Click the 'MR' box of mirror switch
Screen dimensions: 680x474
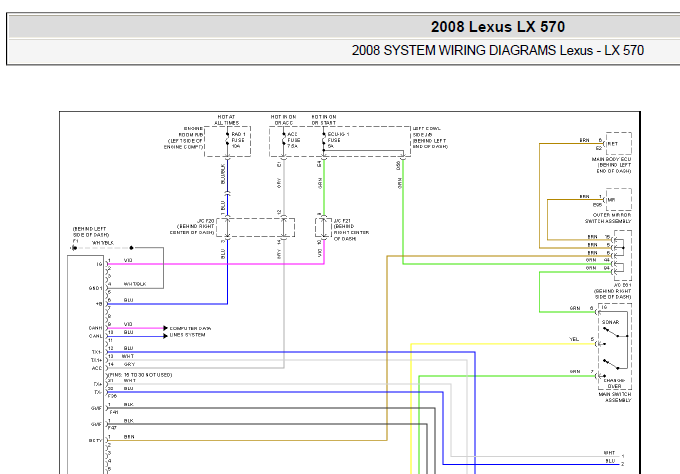click(x=618, y=200)
